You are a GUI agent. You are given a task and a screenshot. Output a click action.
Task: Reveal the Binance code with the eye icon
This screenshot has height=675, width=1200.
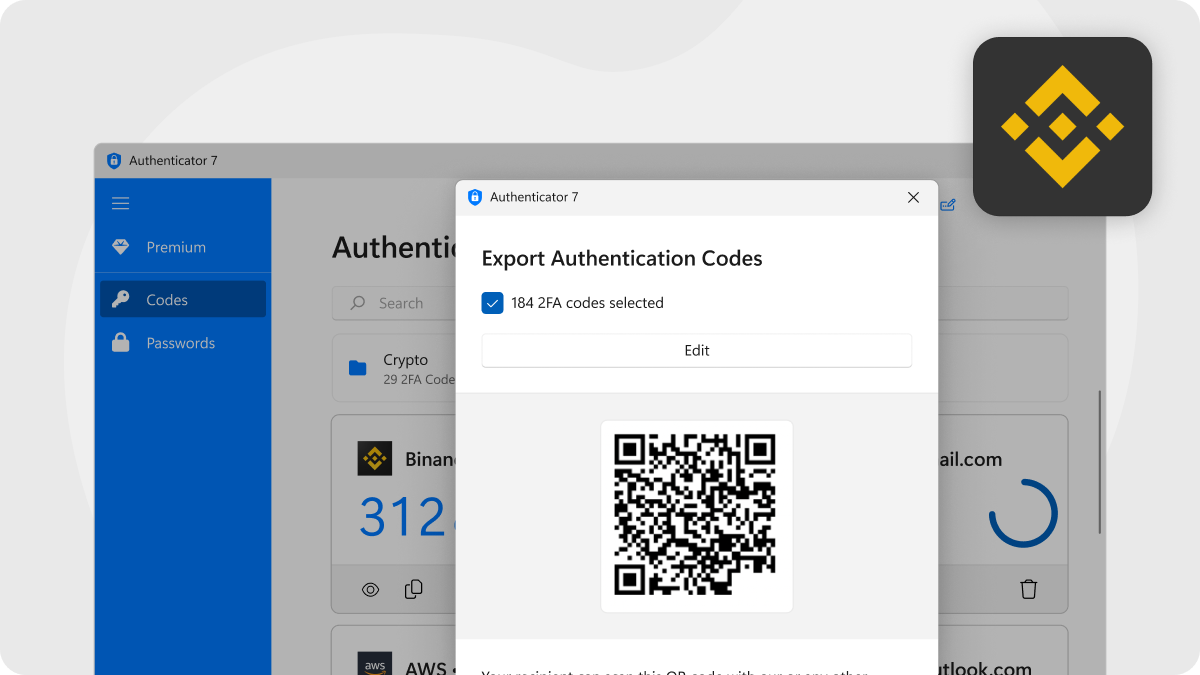pos(370,589)
